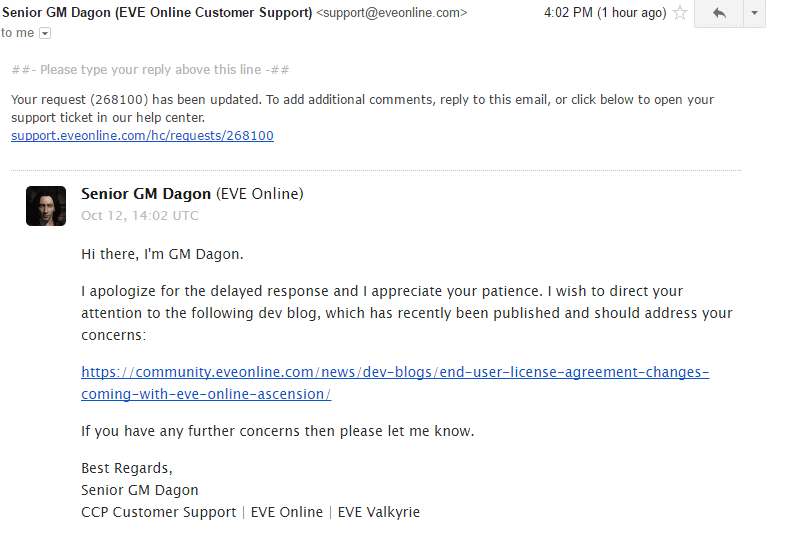Click 'EVE Valkyrie' in the signature

click(379, 512)
